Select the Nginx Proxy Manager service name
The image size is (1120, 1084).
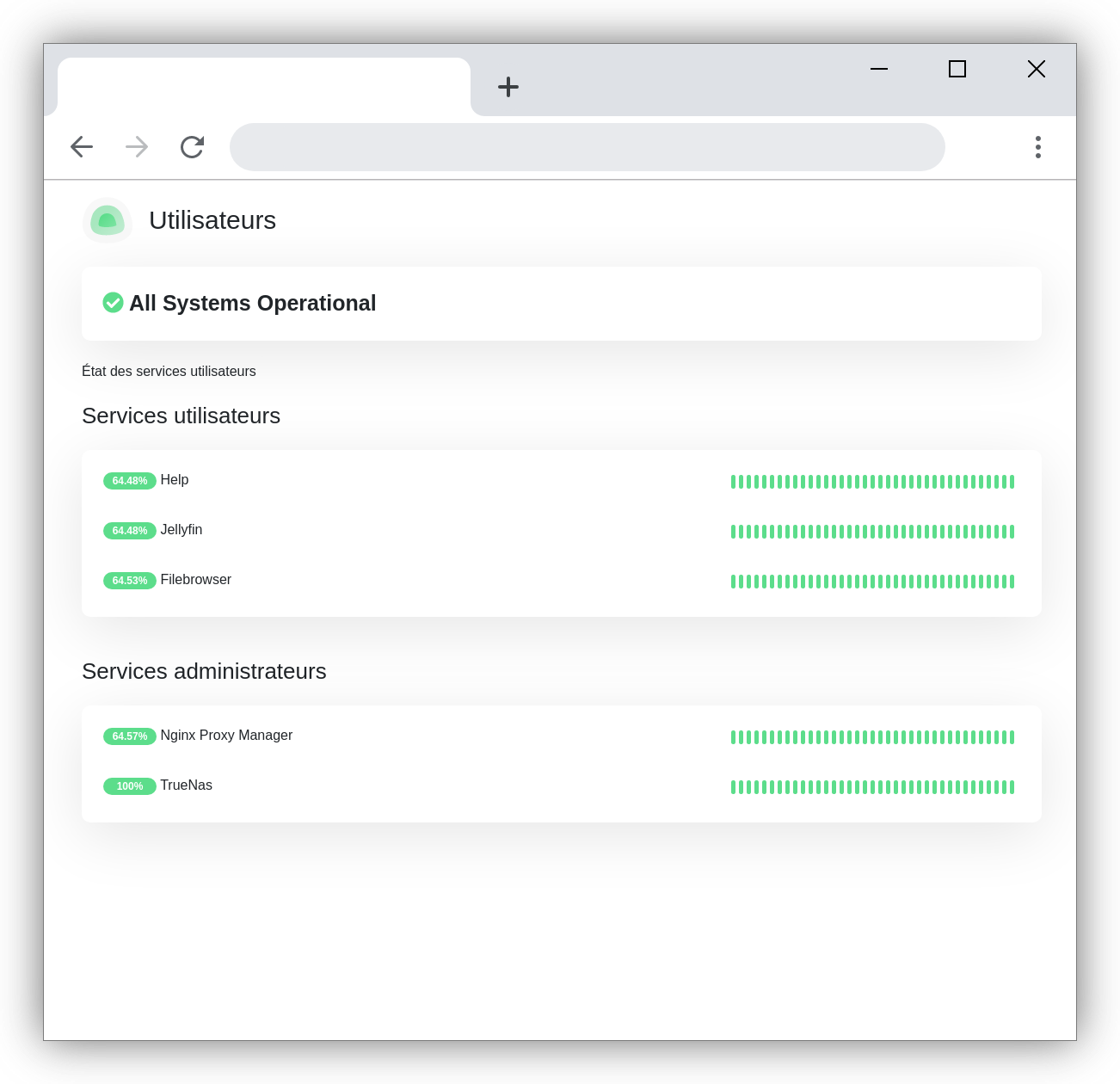coord(226,736)
